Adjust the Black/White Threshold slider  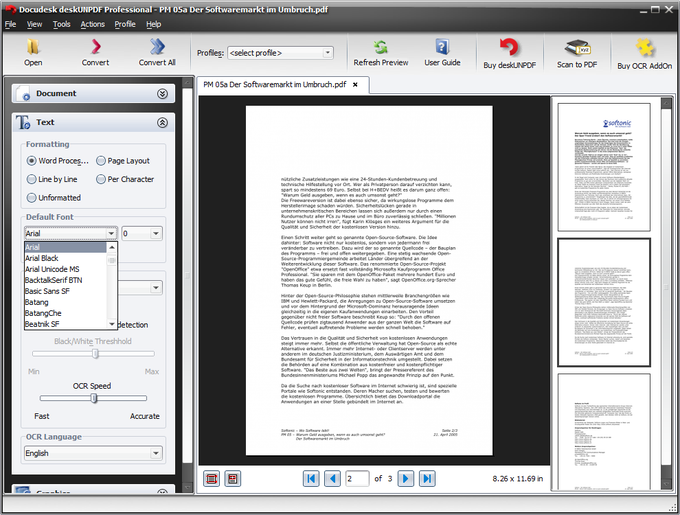point(95,354)
